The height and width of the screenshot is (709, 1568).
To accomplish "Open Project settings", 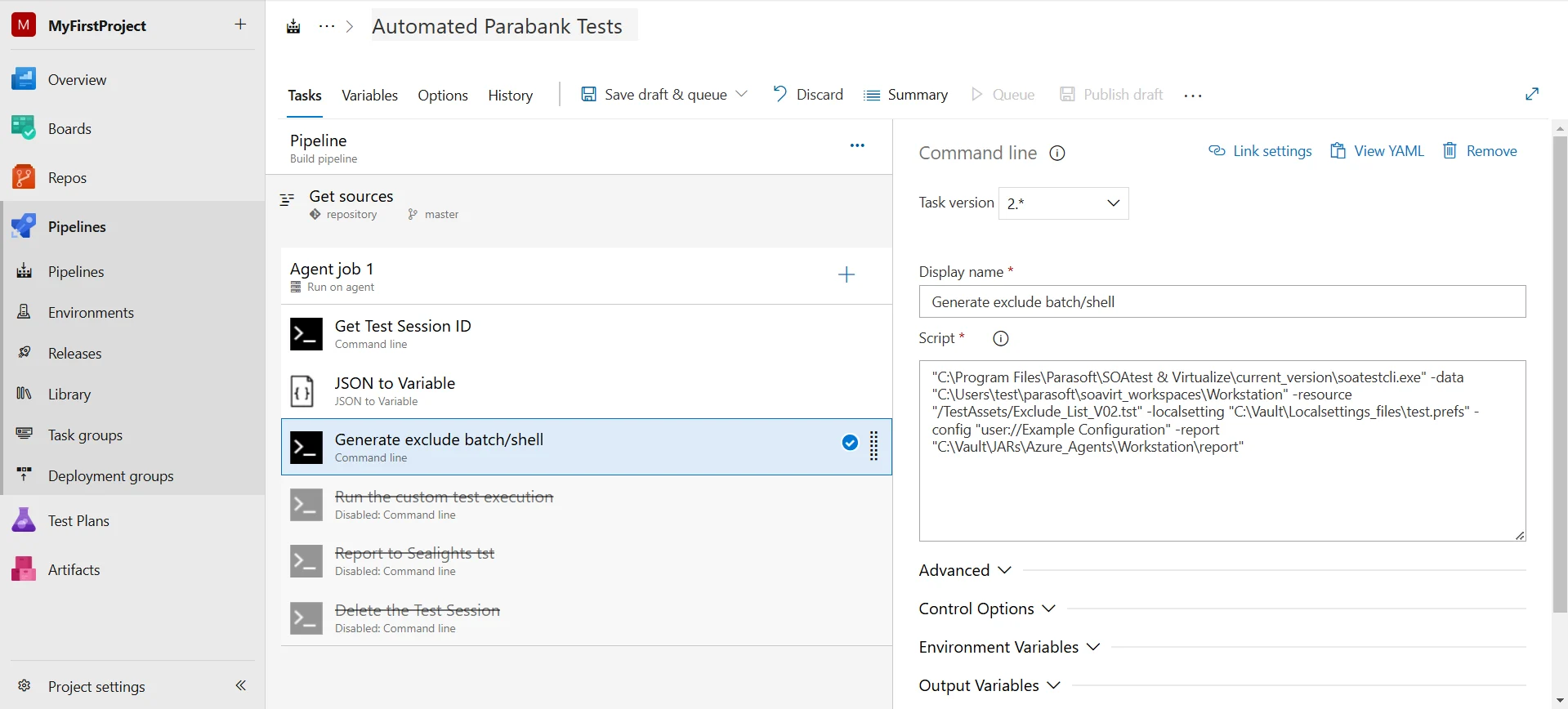I will pos(96,686).
